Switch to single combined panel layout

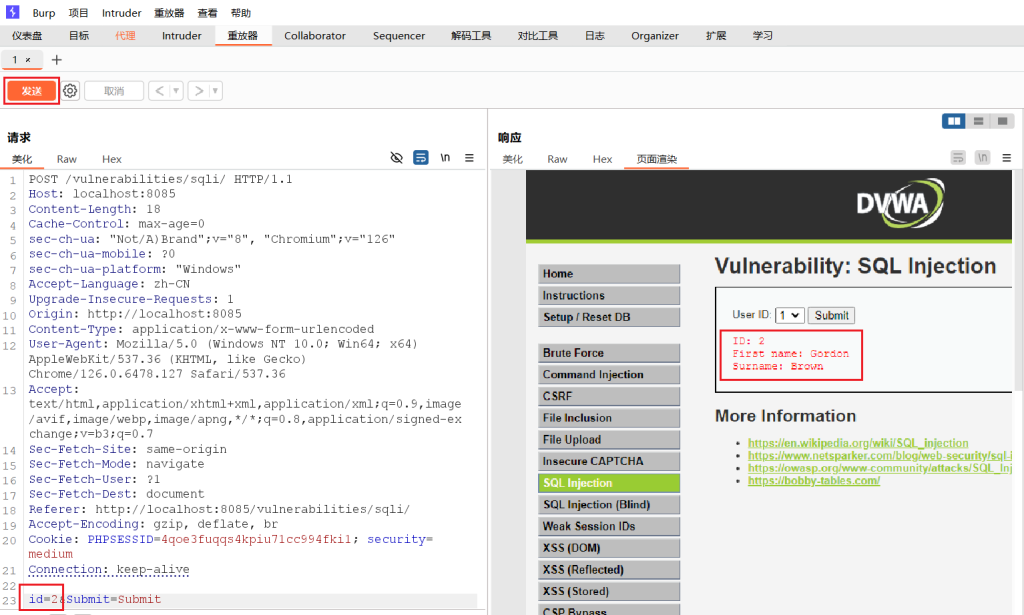(x=1002, y=121)
